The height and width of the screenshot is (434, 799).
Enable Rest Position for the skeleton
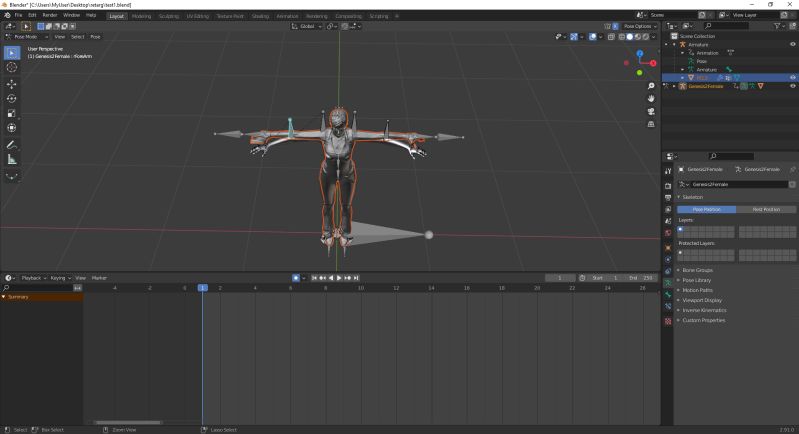click(x=765, y=209)
